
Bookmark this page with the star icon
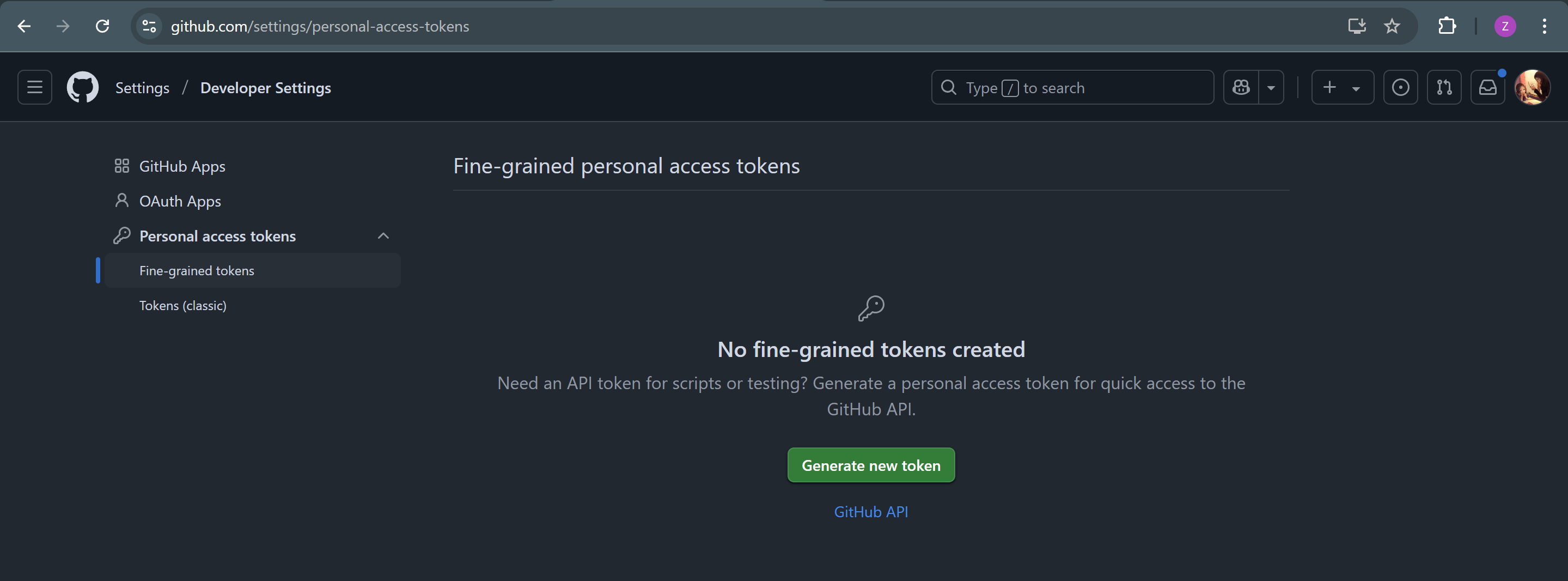[x=1392, y=26]
